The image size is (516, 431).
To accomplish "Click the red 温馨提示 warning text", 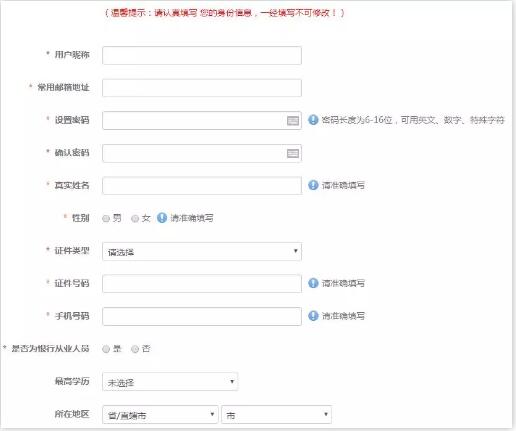I will [224, 13].
